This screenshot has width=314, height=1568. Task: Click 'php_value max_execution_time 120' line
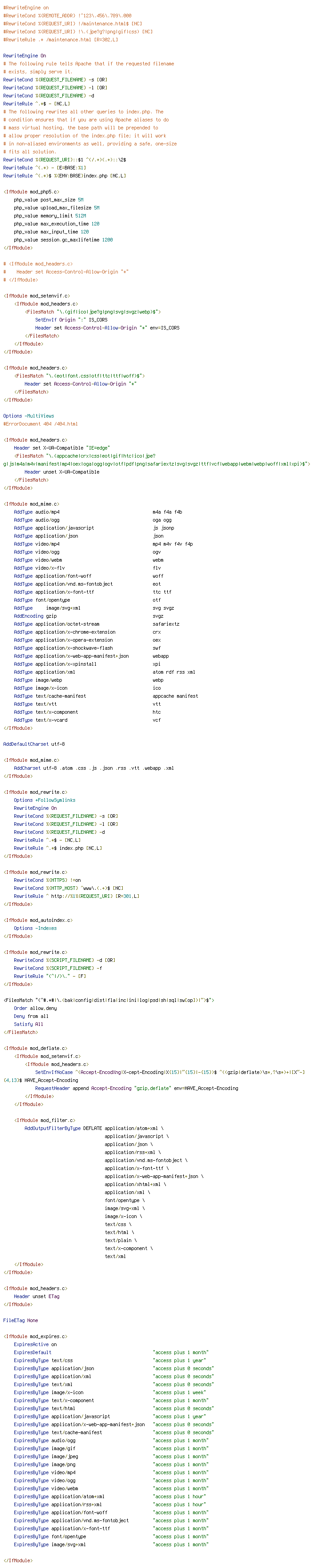pyautogui.click(x=56, y=224)
